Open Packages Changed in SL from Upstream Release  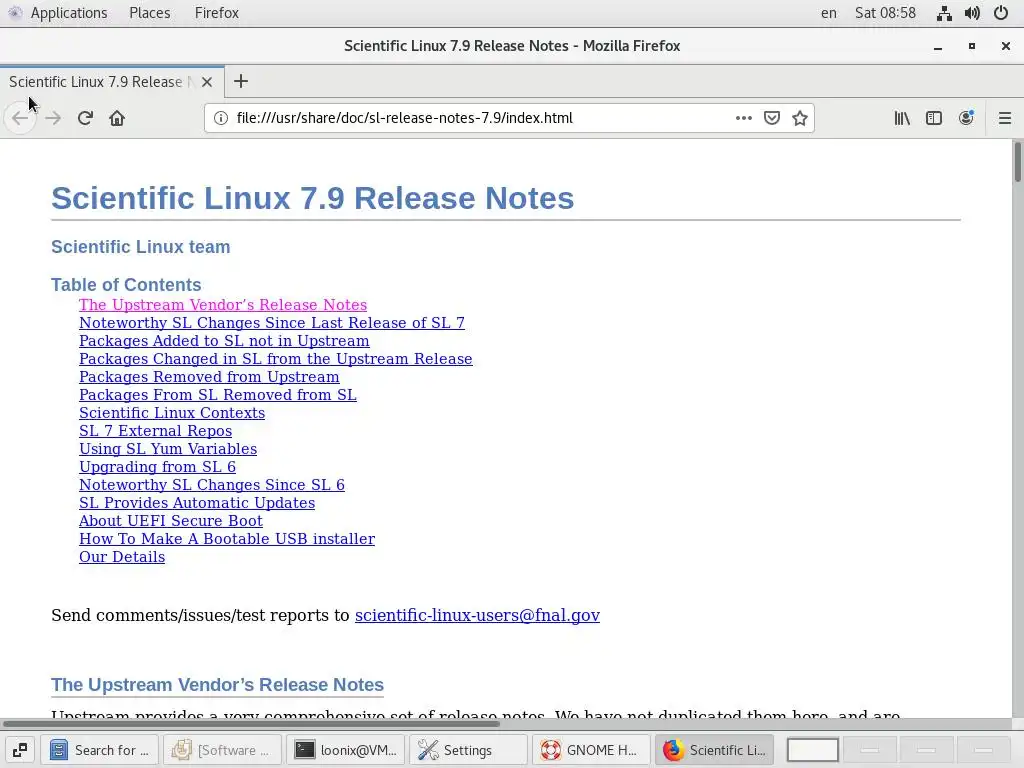276,359
